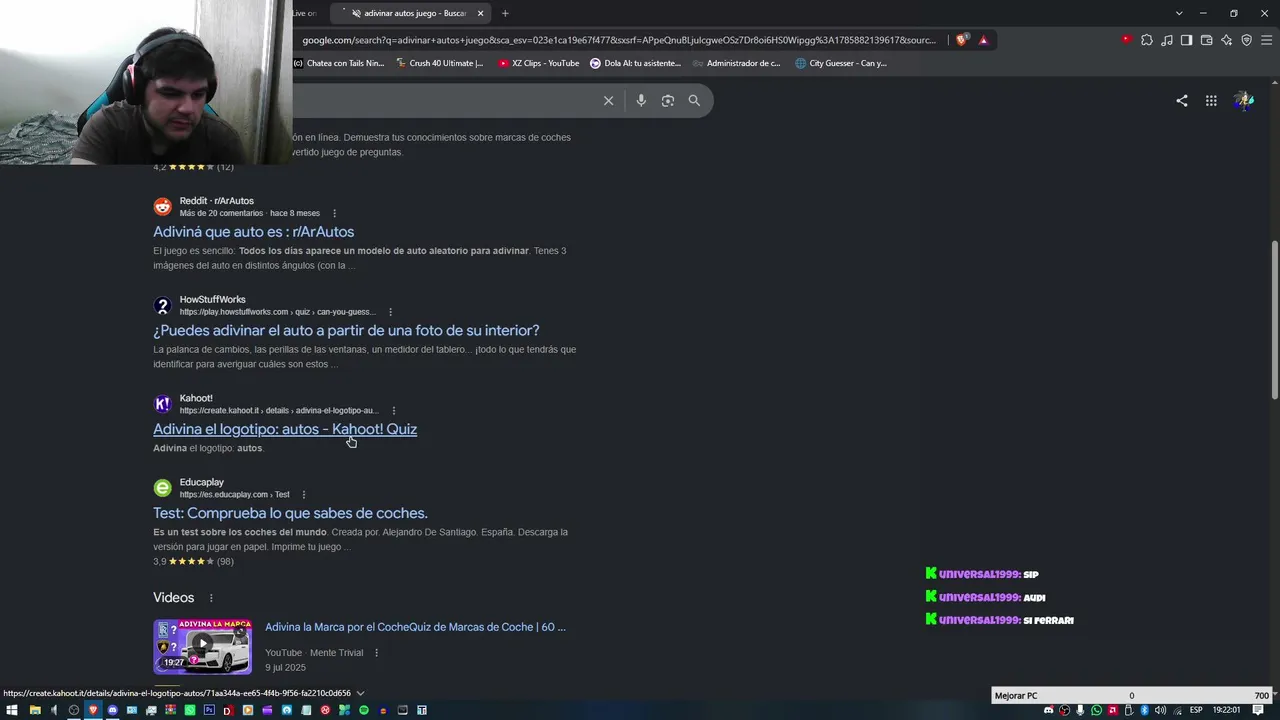
Task: Open Brave Rewards triangle icon
Action: click(x=984, y=40)
